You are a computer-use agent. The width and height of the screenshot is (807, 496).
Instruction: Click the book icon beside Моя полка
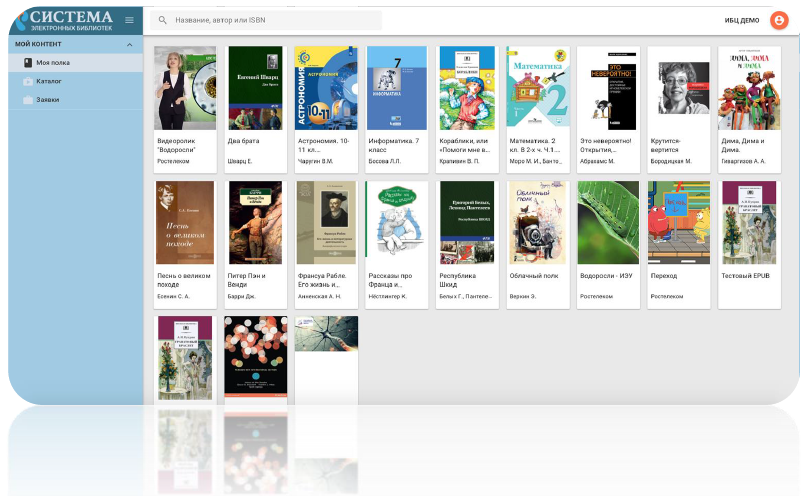point(28,63)
